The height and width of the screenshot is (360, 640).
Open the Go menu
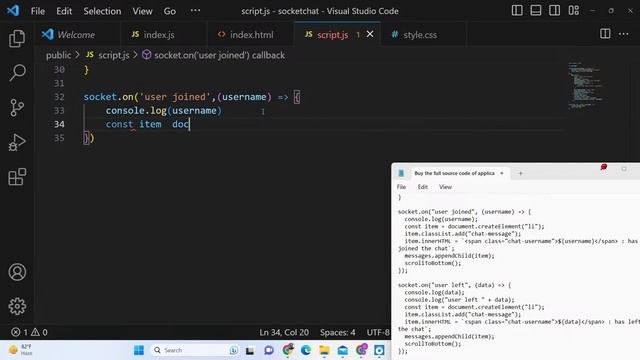[x=170, y=11]
